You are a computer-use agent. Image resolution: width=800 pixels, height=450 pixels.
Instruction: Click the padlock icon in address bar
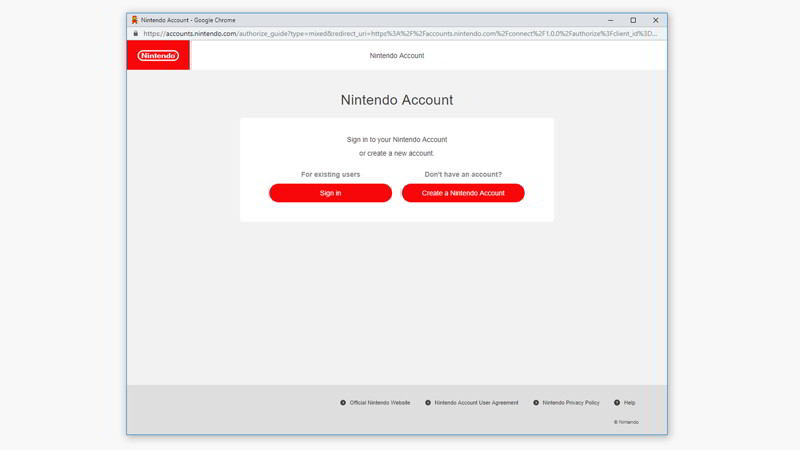coord(136,33)
